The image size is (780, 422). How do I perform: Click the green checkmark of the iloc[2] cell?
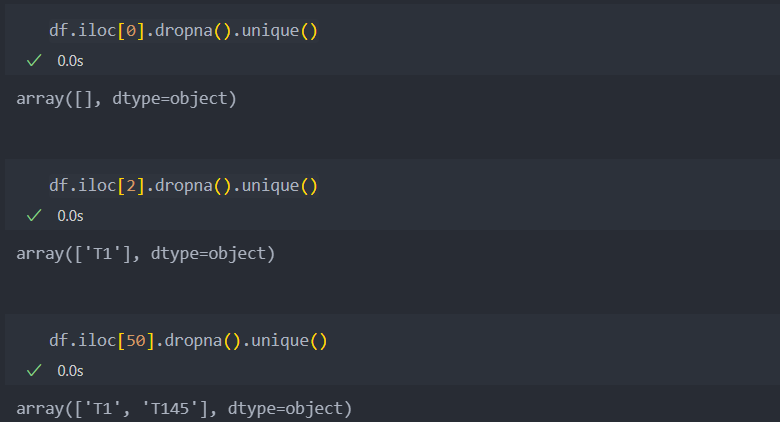(x=34, y=215)
